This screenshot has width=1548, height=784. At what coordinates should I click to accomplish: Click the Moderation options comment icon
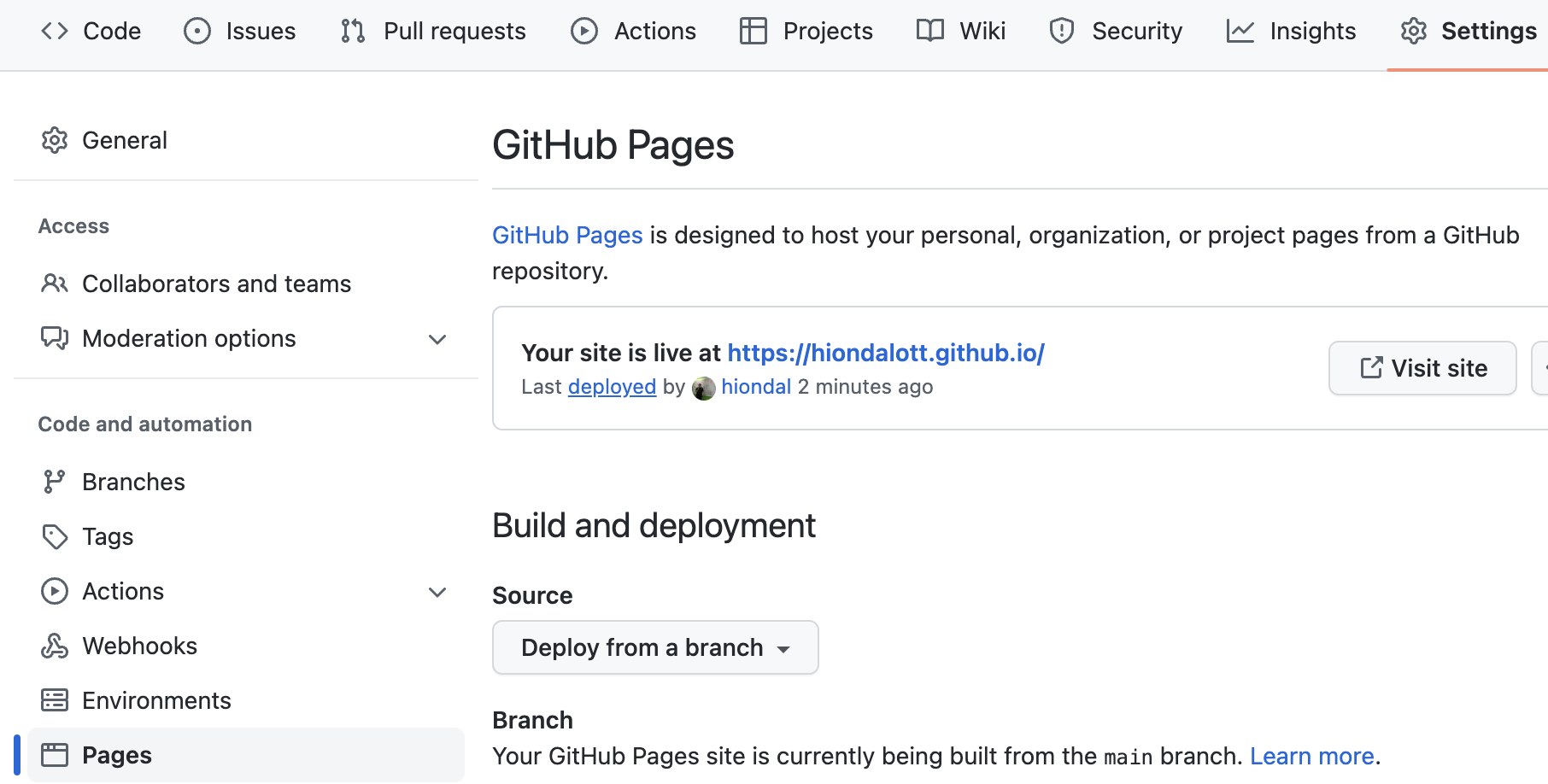click(55, 338)
